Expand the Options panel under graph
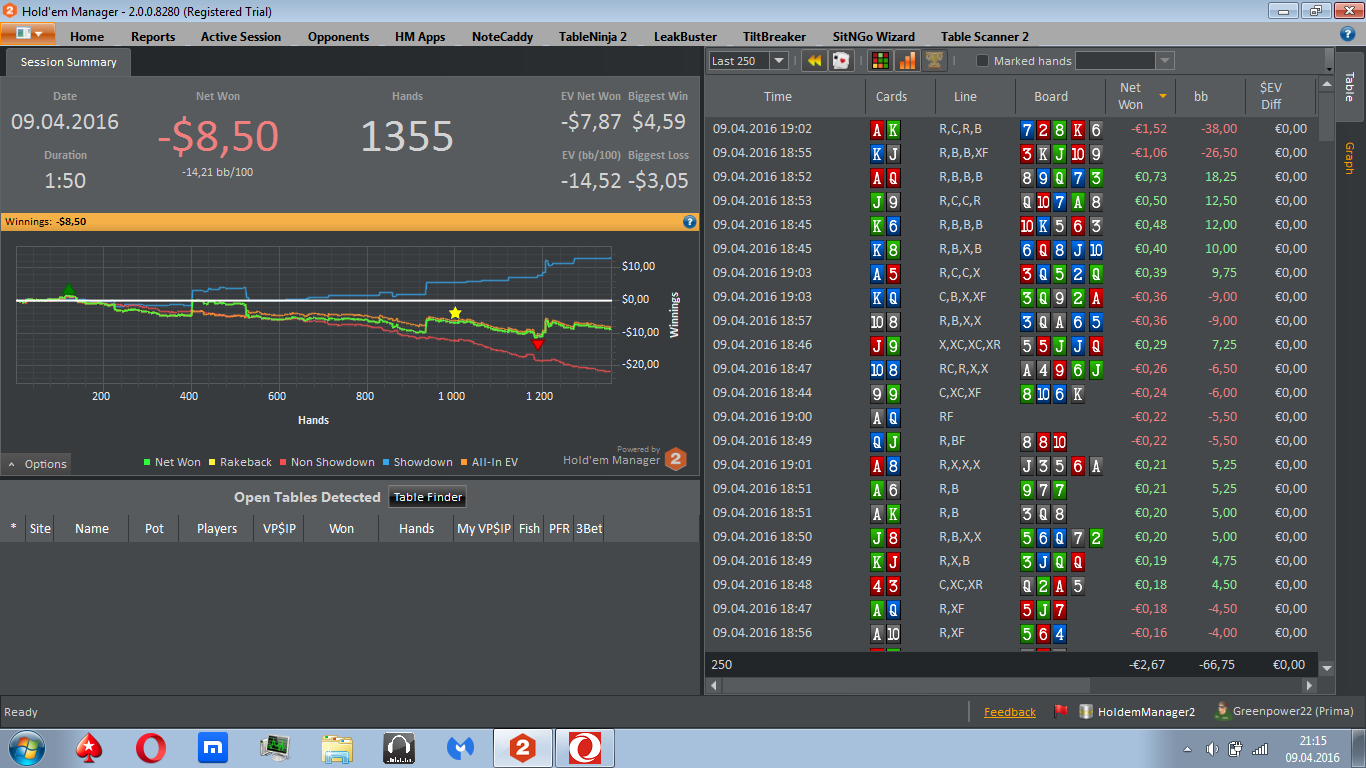 coord(37,464)
